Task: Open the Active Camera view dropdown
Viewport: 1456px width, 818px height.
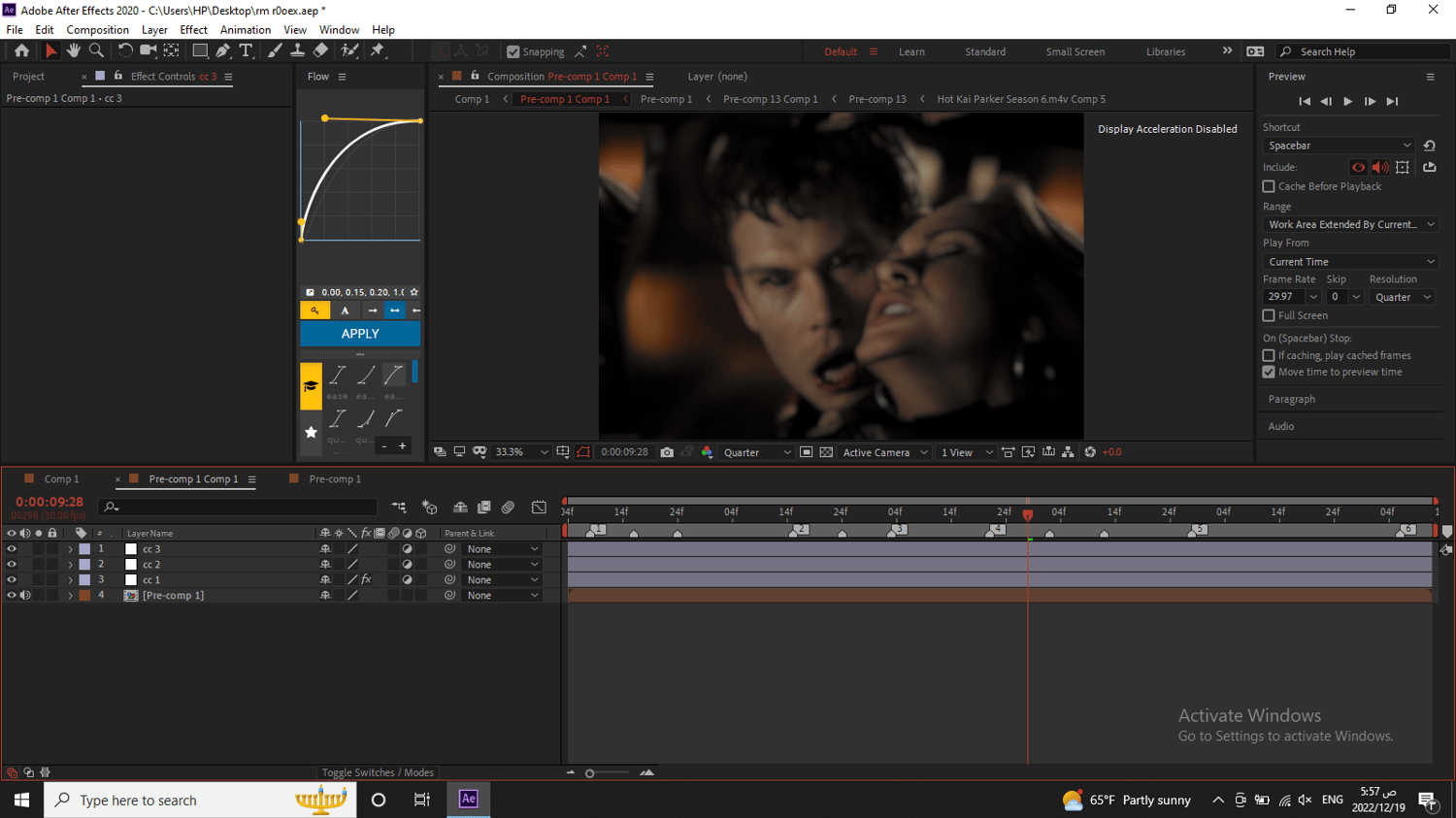Action: click(x=885, y=452)
